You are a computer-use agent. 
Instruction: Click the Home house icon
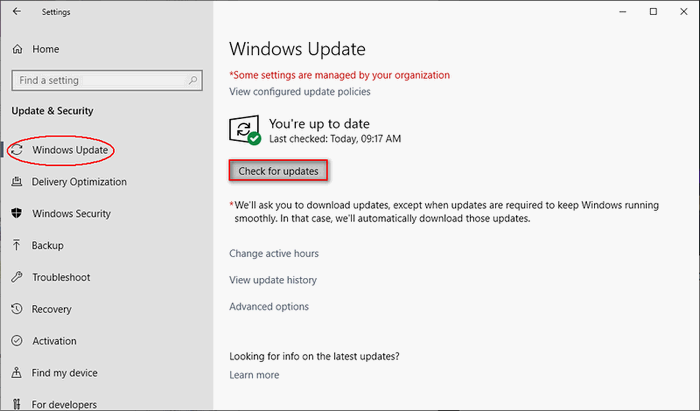[x=17, y=49]
